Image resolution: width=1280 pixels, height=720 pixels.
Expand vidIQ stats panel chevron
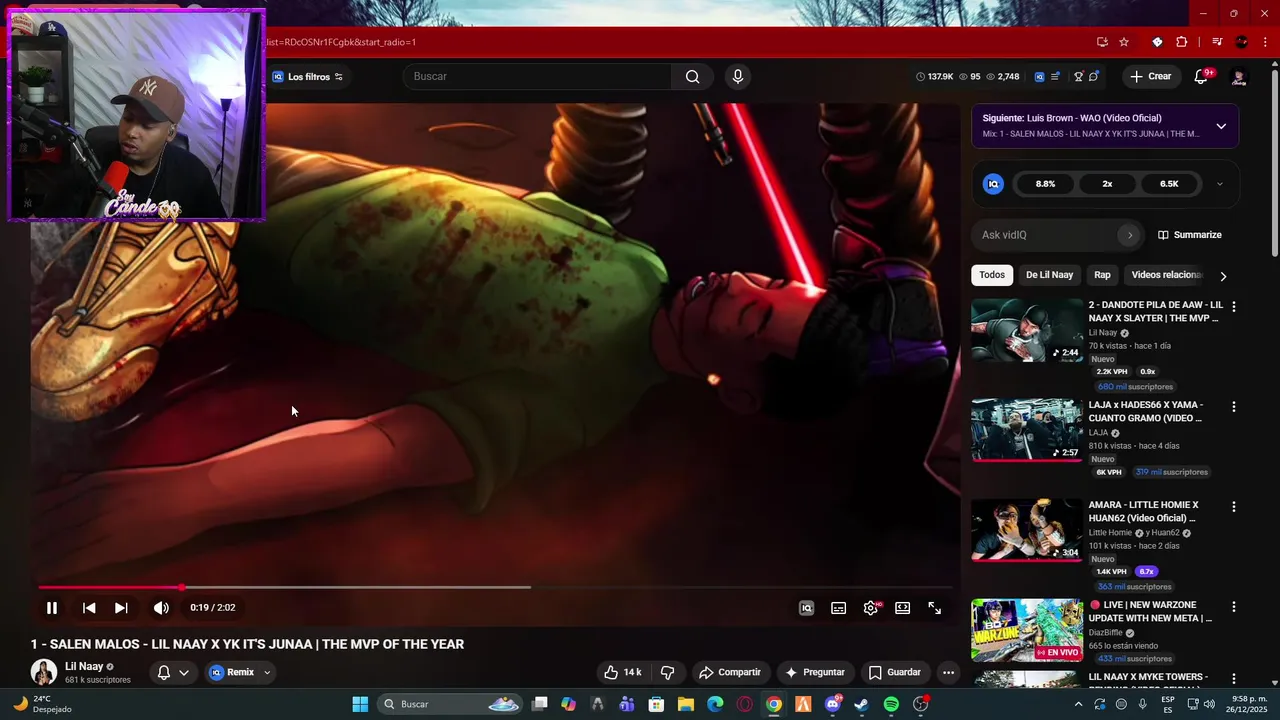tap(1219, 184)
